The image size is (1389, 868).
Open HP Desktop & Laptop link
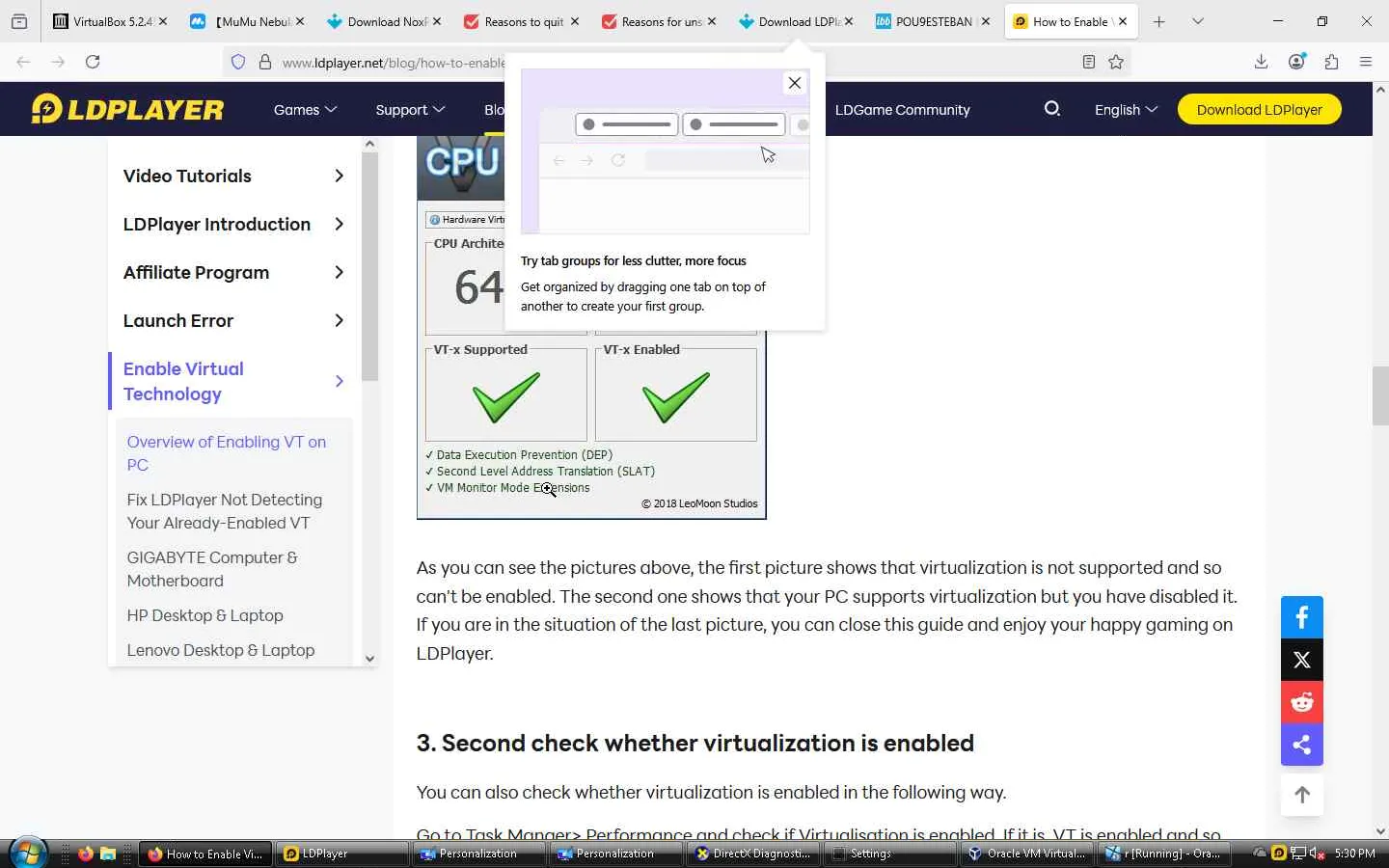(x=205, y=615)
